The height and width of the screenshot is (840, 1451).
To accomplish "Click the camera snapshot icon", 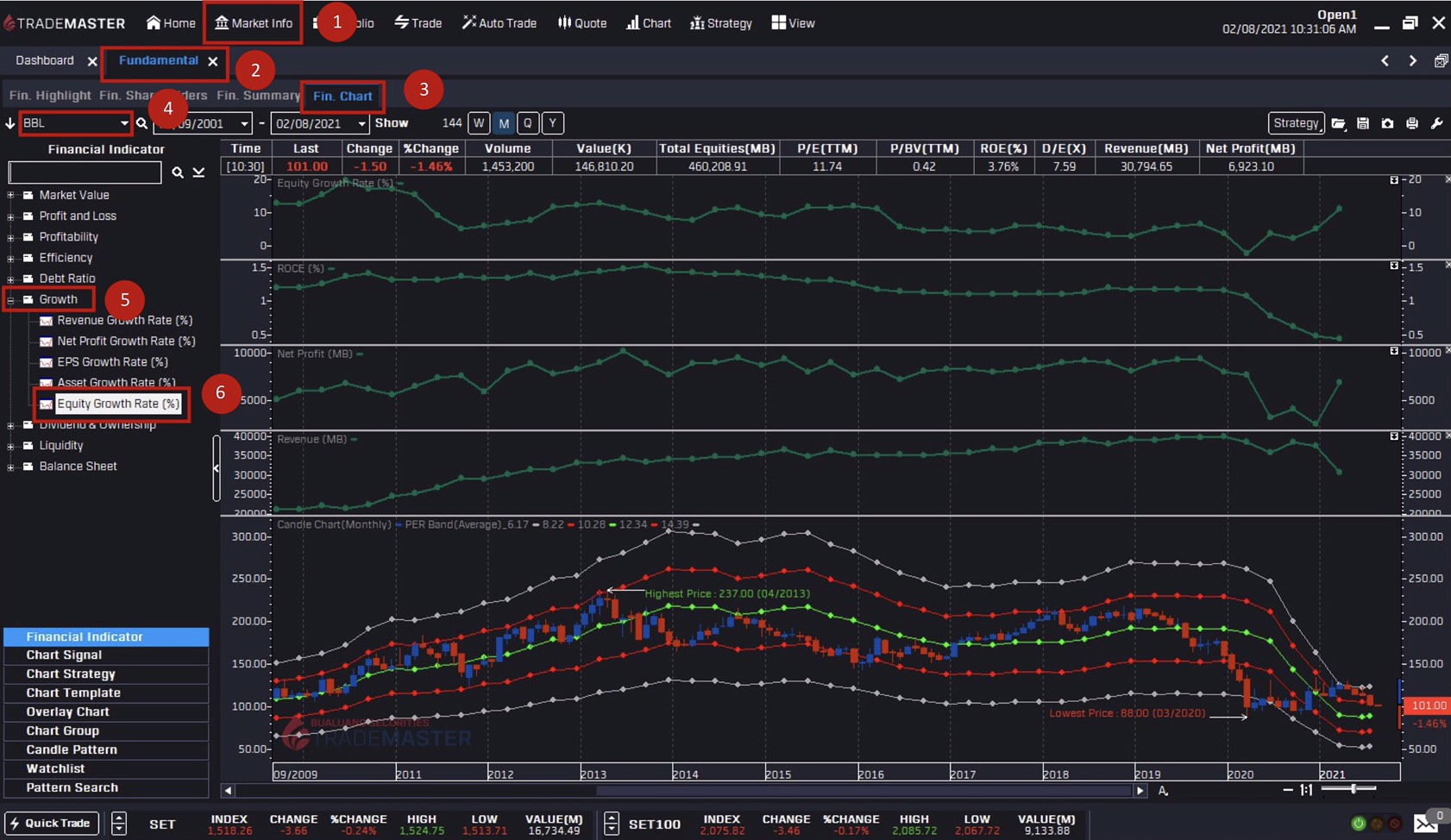I will tap(1387, 123).
